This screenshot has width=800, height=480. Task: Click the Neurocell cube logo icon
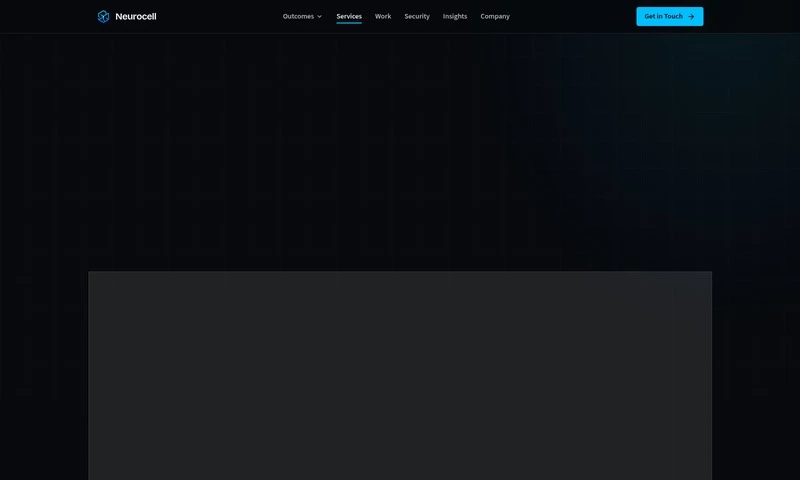(x=103, y=16)
